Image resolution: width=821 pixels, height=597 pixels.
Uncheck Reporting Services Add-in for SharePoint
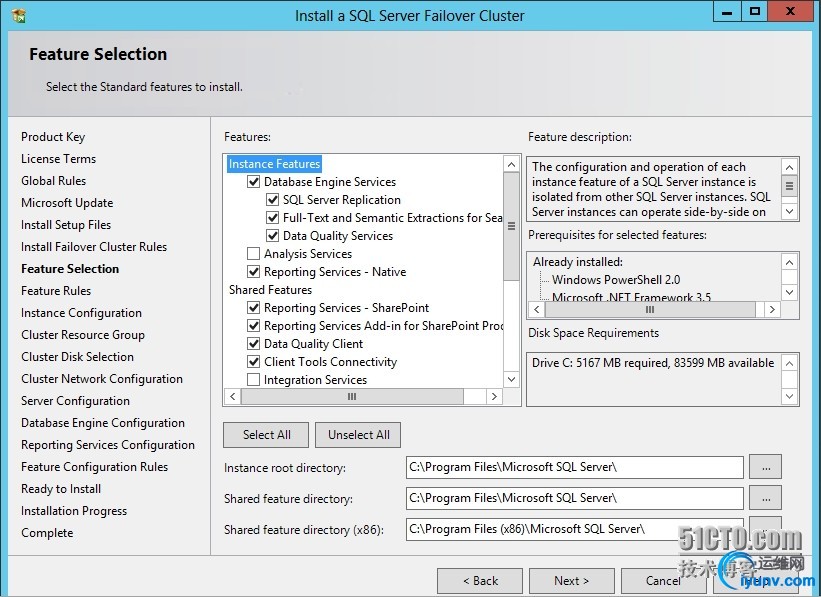(253, 325)
